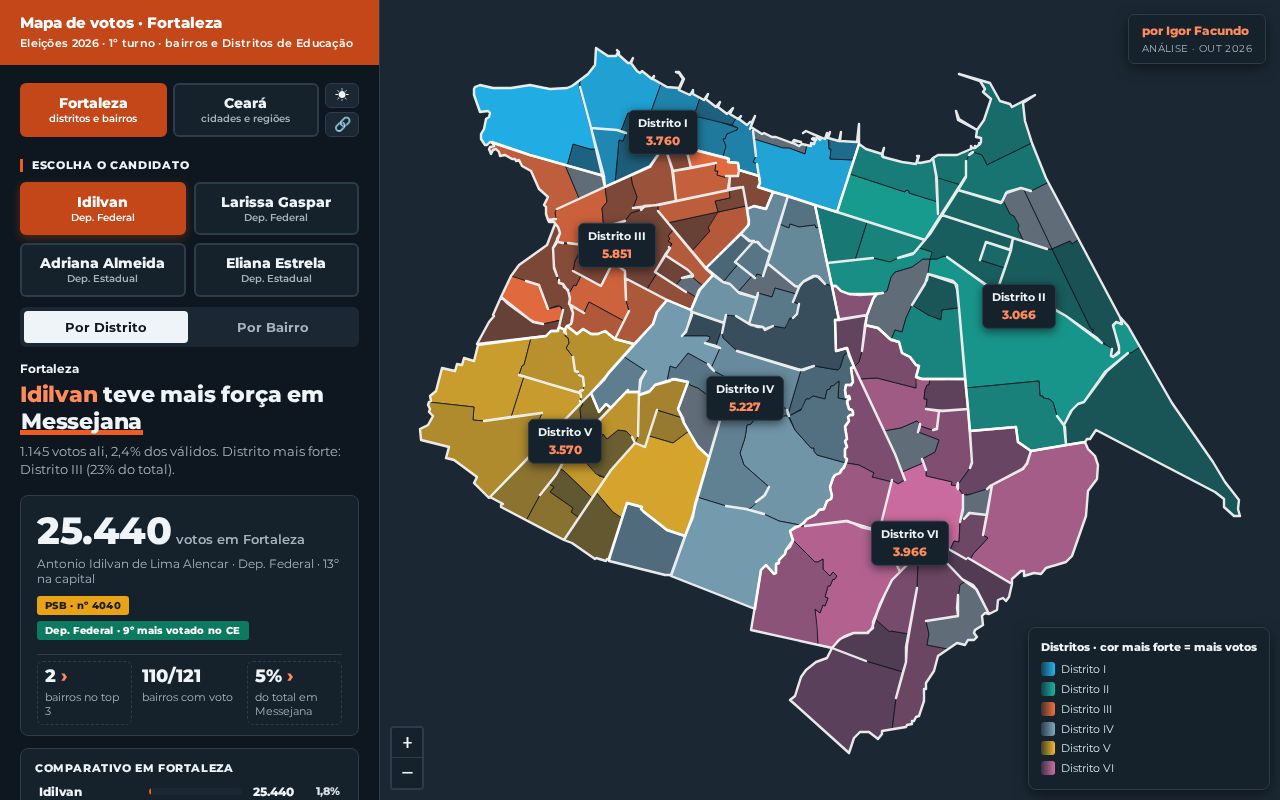
Task: Toggle the light theme sun icon
Action: pyautogui.click(x=342, y=95)
